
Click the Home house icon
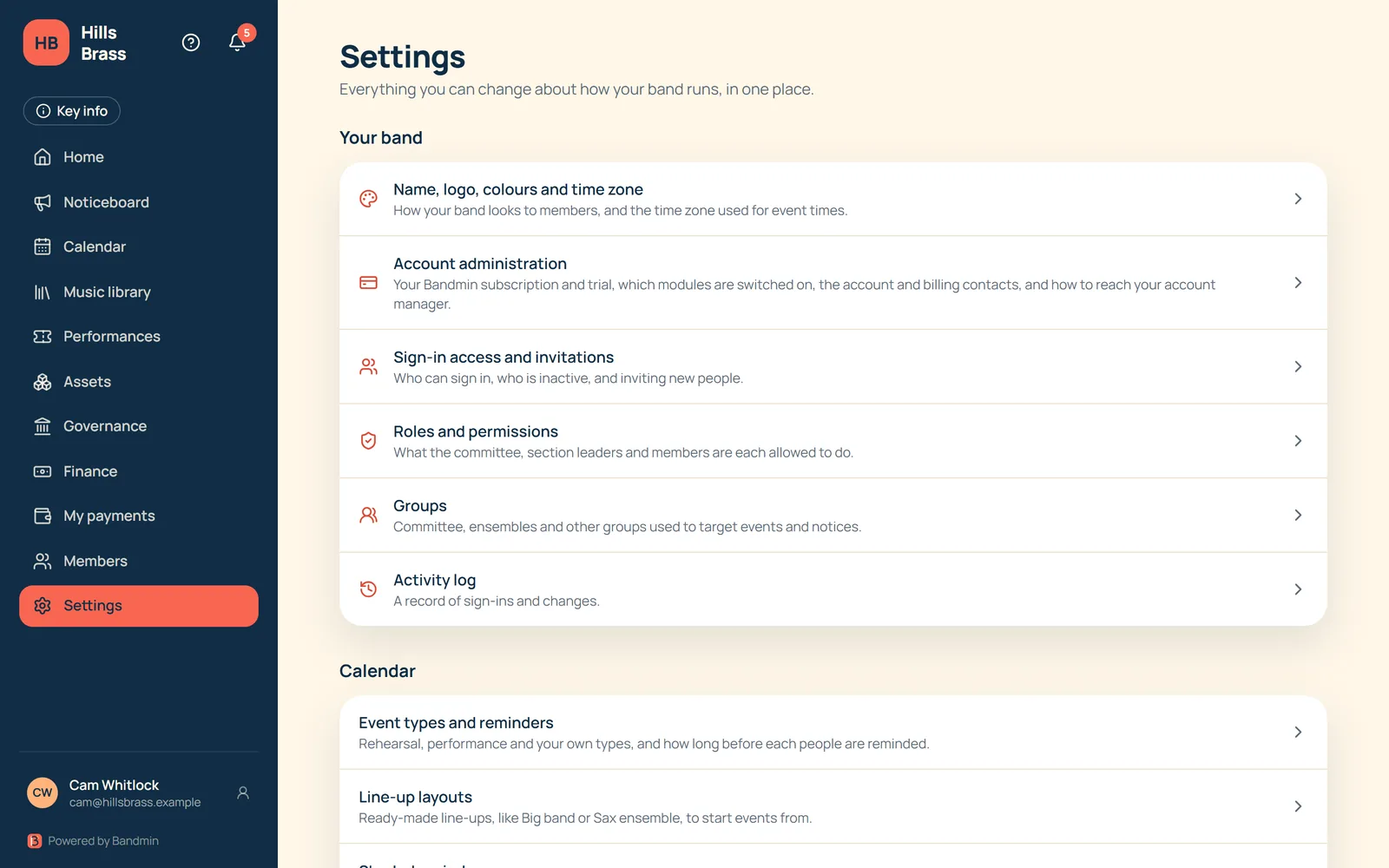click(x=43, y=157)
